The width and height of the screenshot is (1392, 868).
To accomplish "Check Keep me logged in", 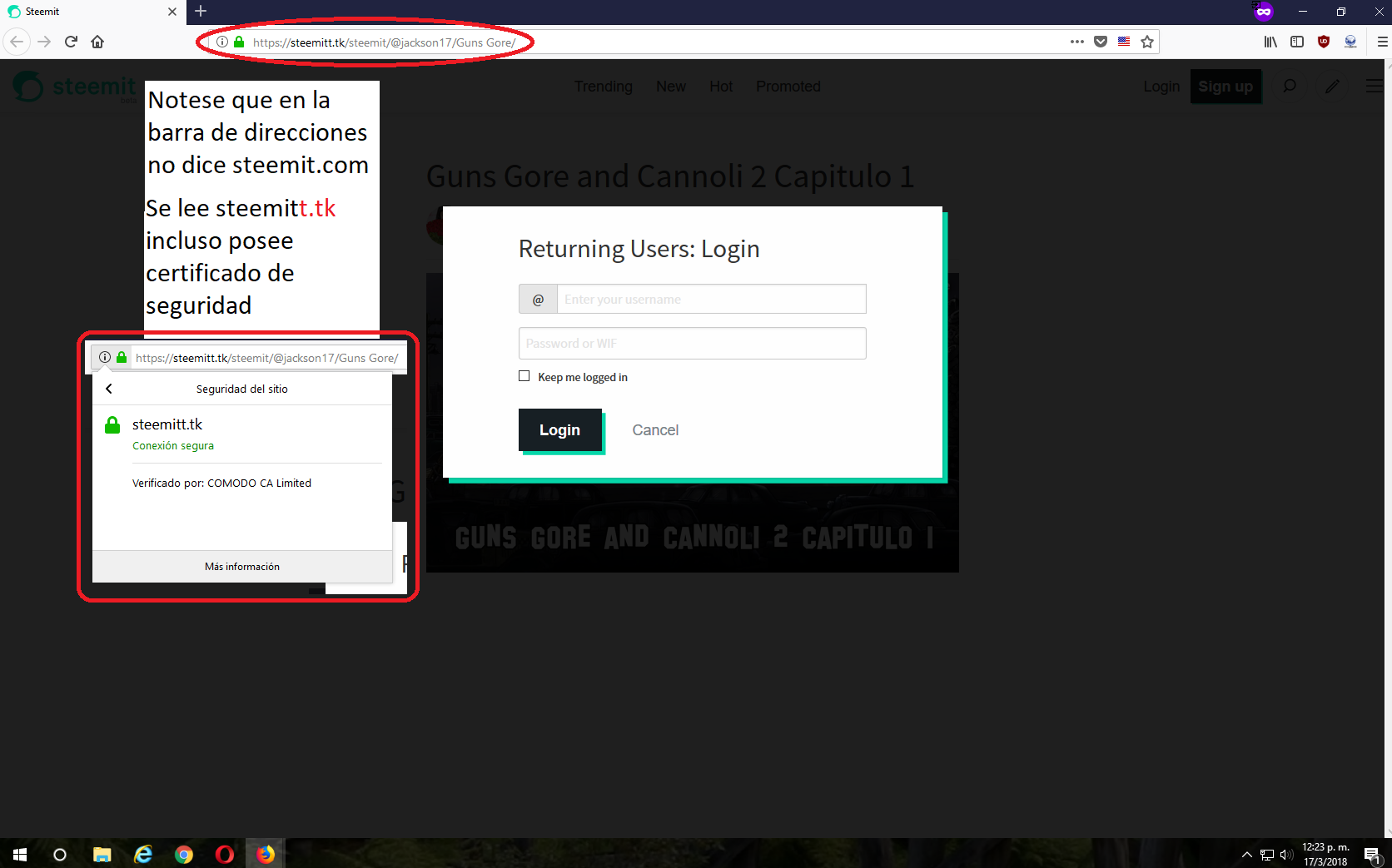I will [x=524, y=376].
